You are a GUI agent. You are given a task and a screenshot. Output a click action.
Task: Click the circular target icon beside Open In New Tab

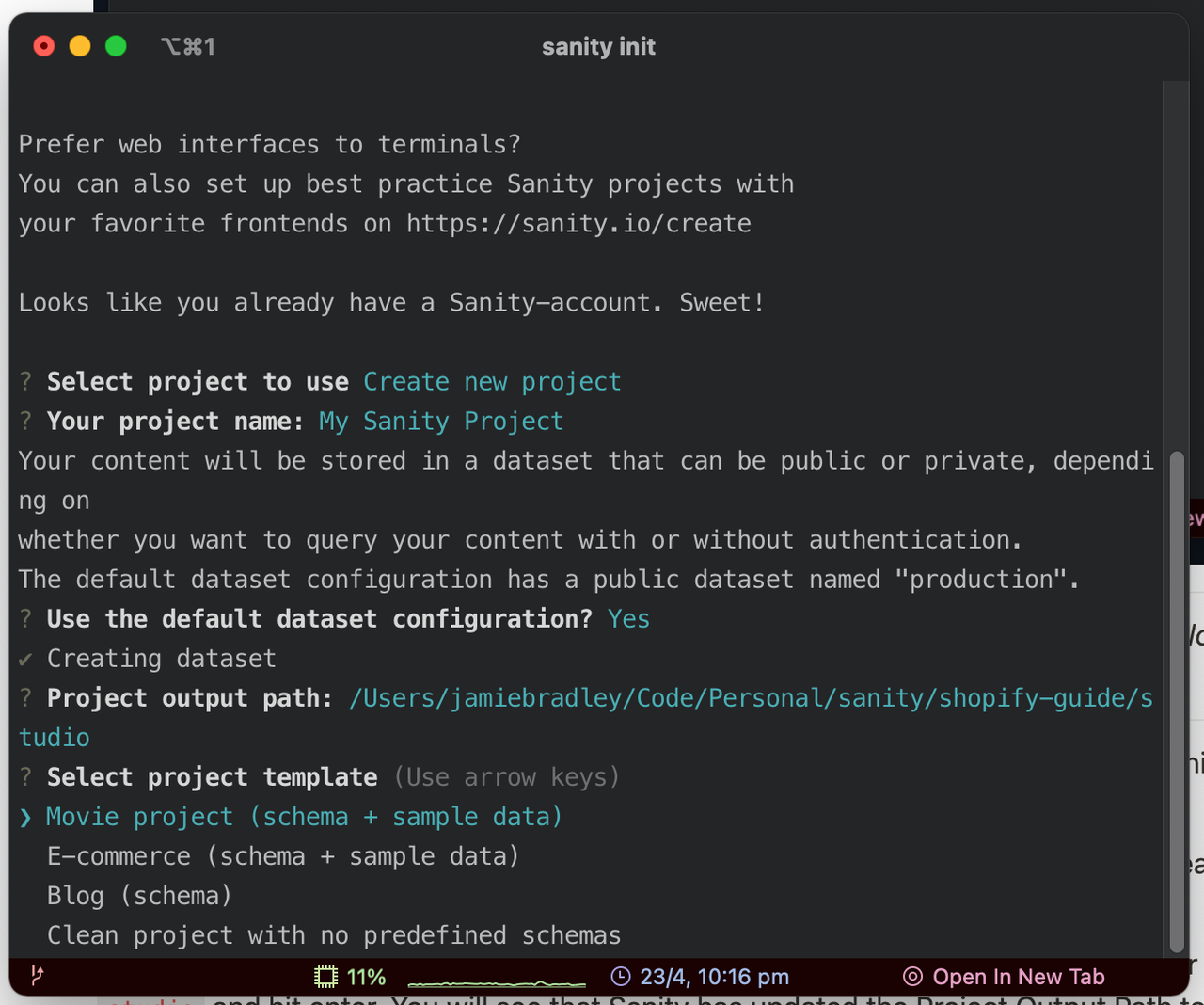pos(911,977)
